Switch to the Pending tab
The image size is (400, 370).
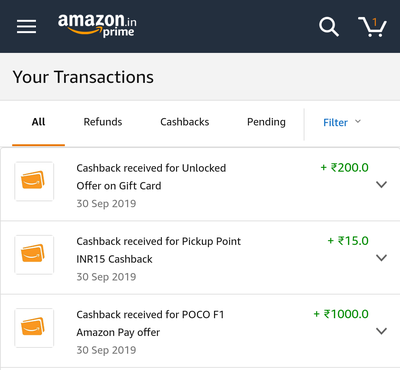tap(266, 122)
